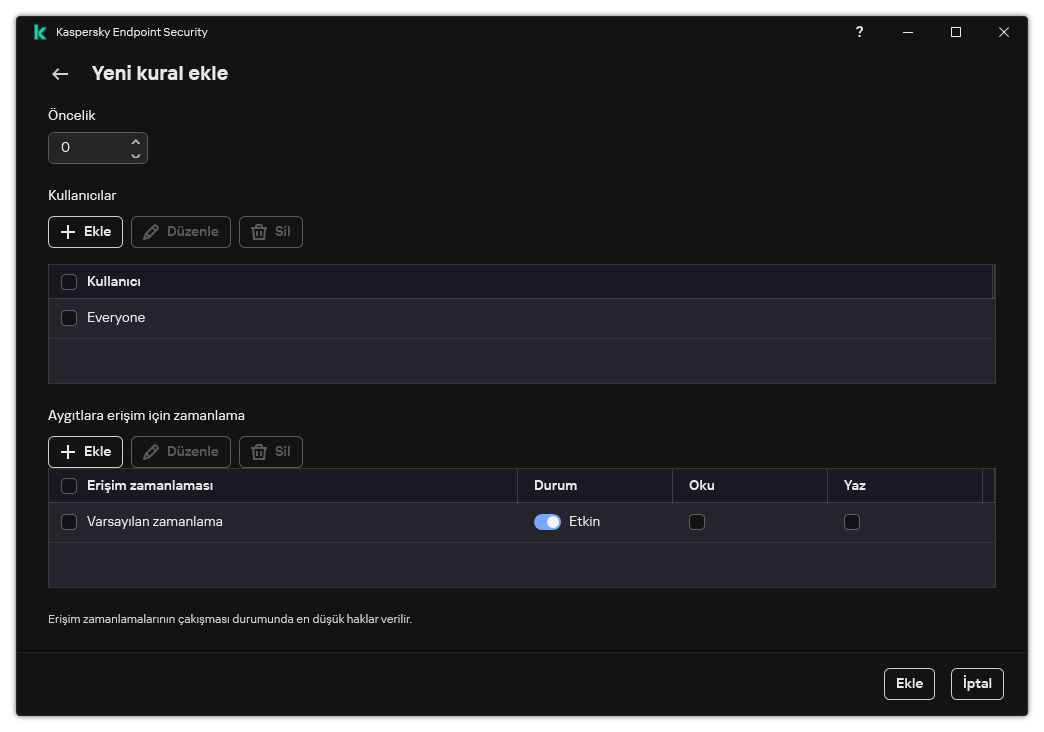Disable the Etkin status toggle
Viewport: 1044px width, 732px height.
[547, 522]
